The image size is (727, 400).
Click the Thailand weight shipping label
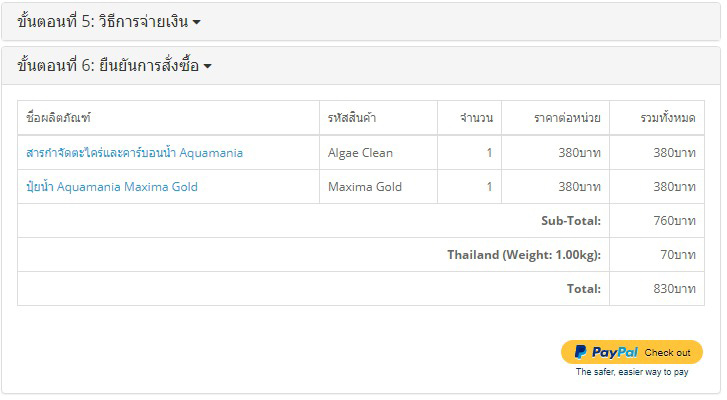(x=524, y=254)
